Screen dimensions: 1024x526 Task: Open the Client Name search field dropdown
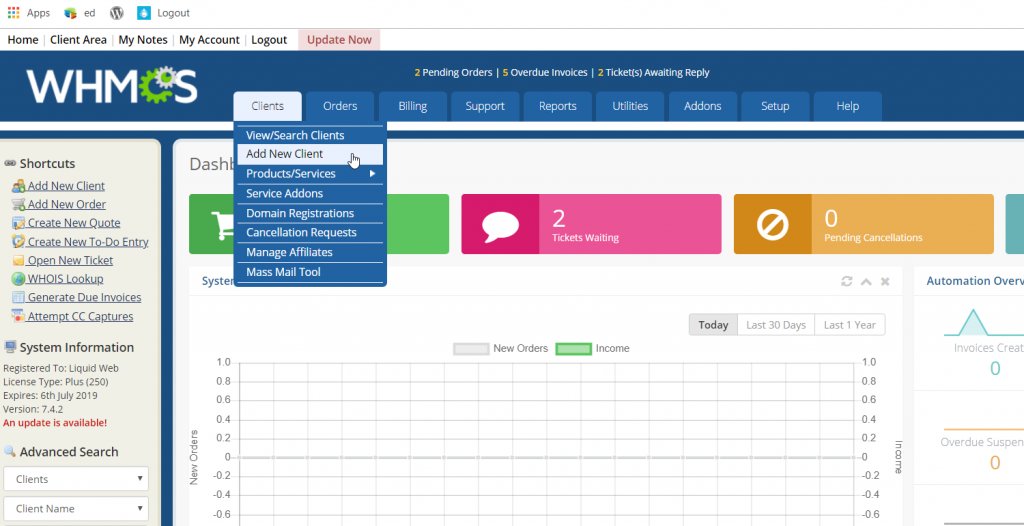(x=76, y=508)
